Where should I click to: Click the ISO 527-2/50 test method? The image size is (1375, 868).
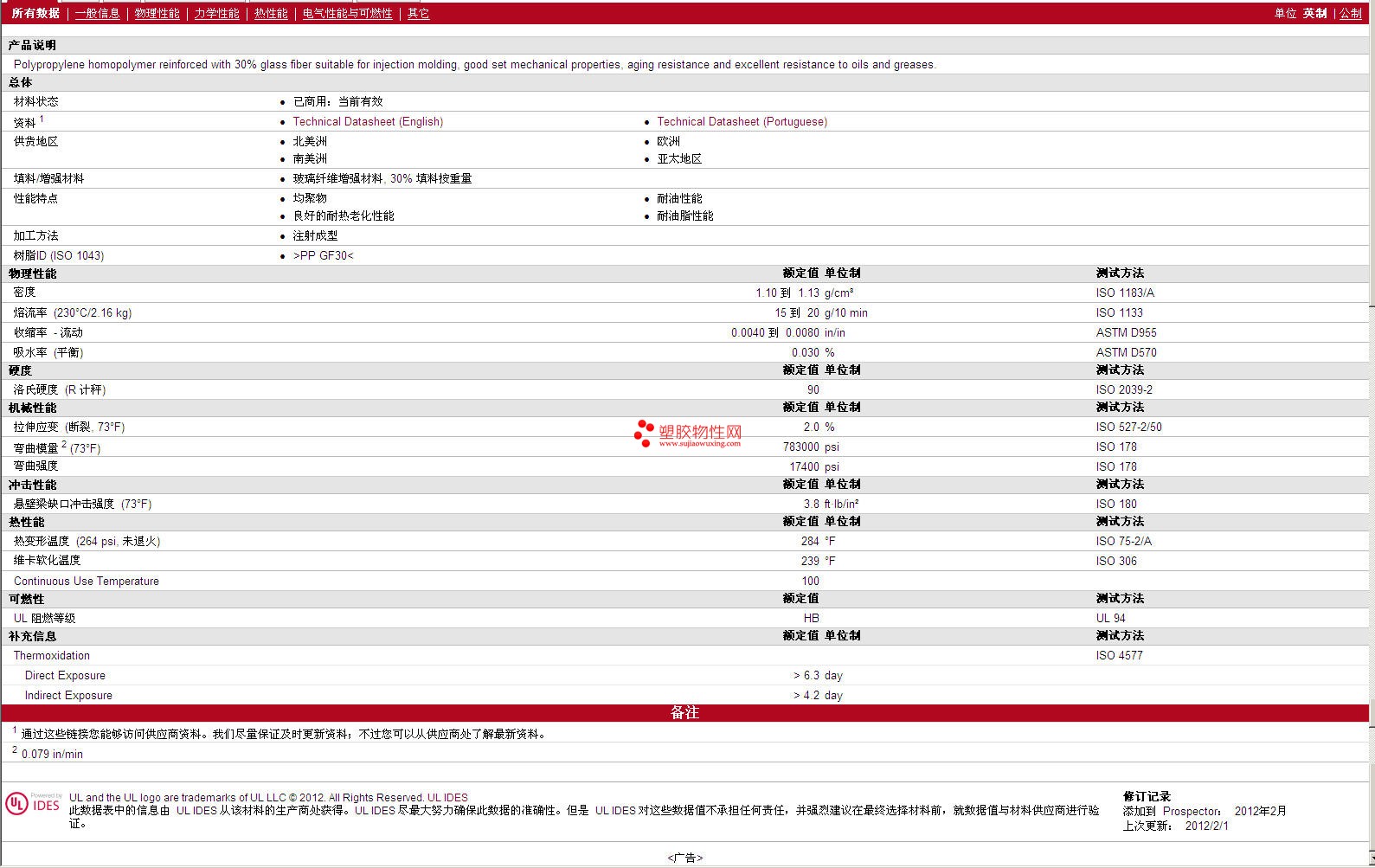point(1128,428)
